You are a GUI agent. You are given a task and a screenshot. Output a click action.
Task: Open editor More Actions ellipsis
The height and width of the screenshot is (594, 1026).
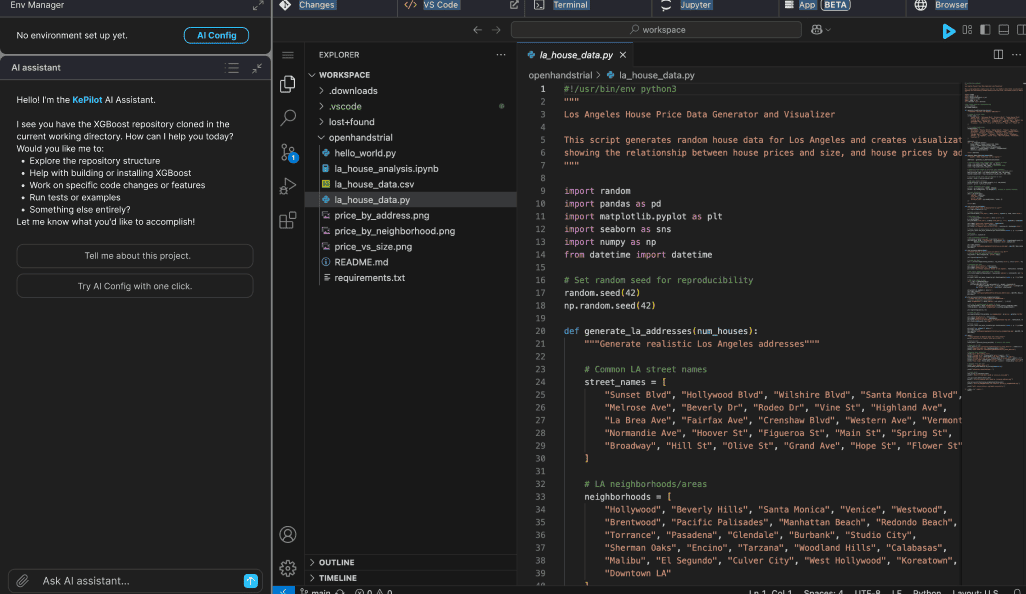coord(1016,55)
